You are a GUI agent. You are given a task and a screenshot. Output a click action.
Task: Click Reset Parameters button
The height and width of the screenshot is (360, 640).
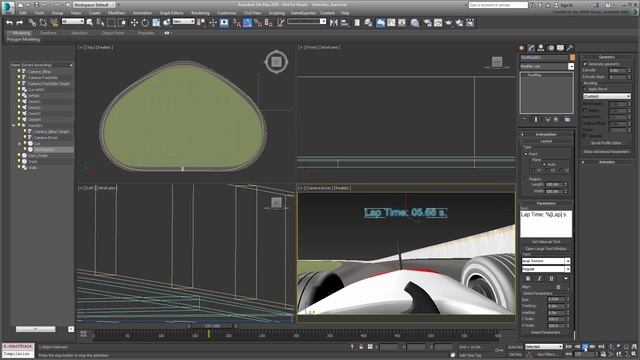coord(546,333)
